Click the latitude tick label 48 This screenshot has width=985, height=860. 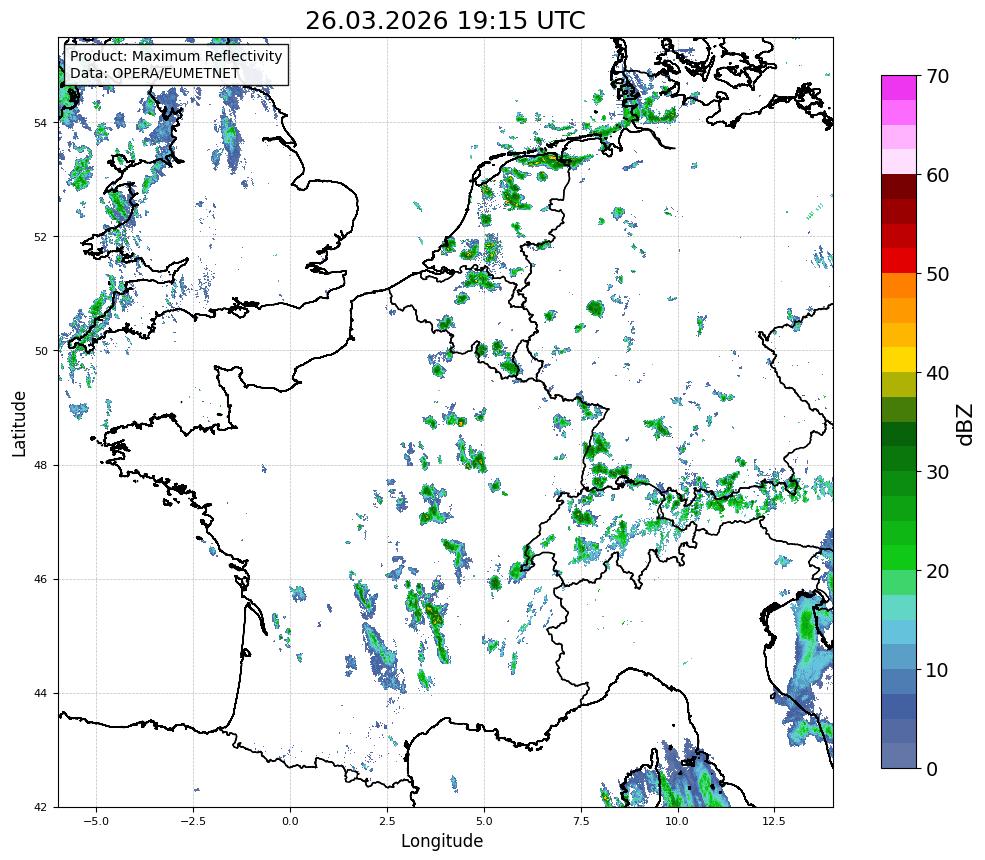[40, 465]
